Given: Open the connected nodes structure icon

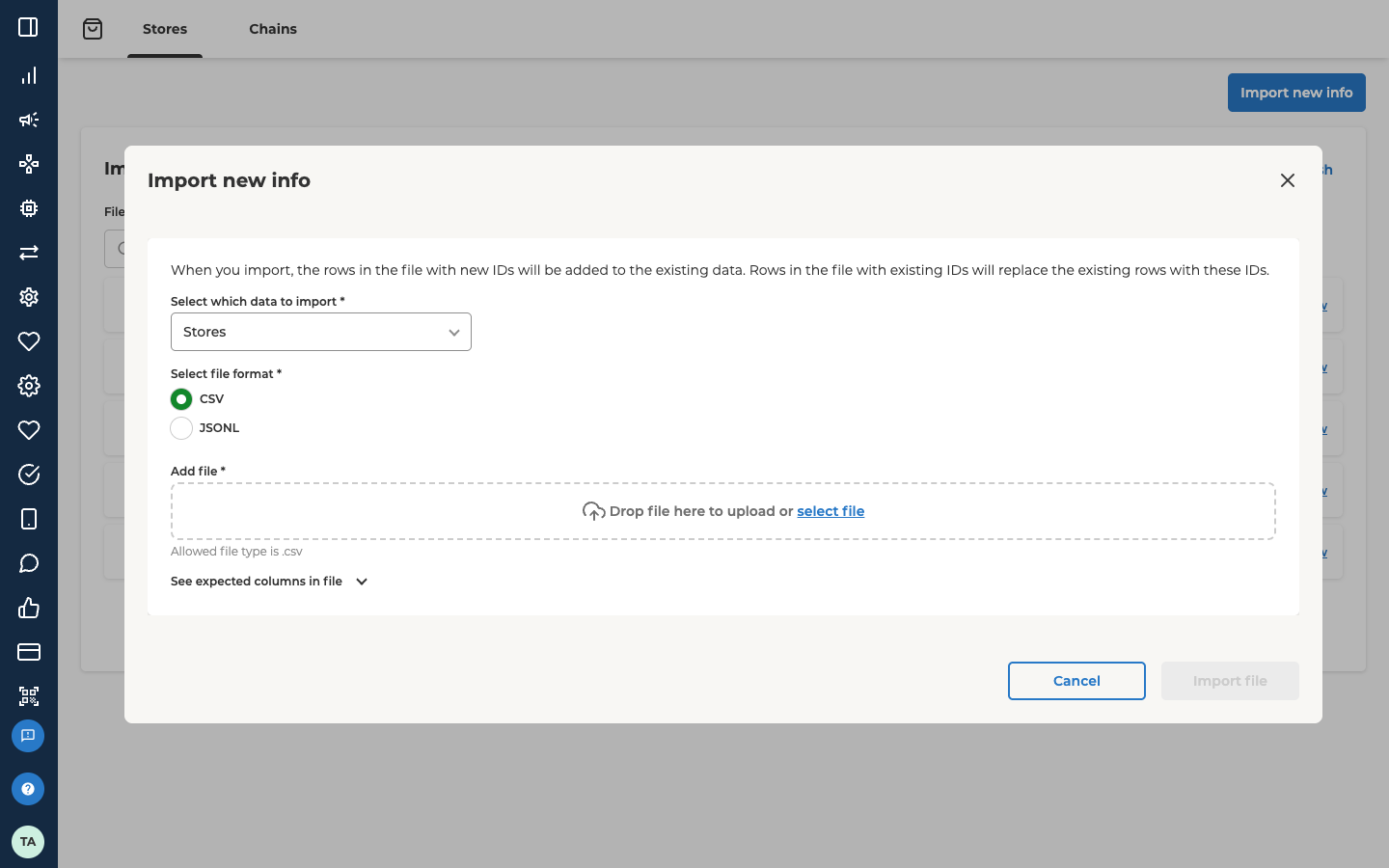Looking at the screenshot, I should pos(29,164).
